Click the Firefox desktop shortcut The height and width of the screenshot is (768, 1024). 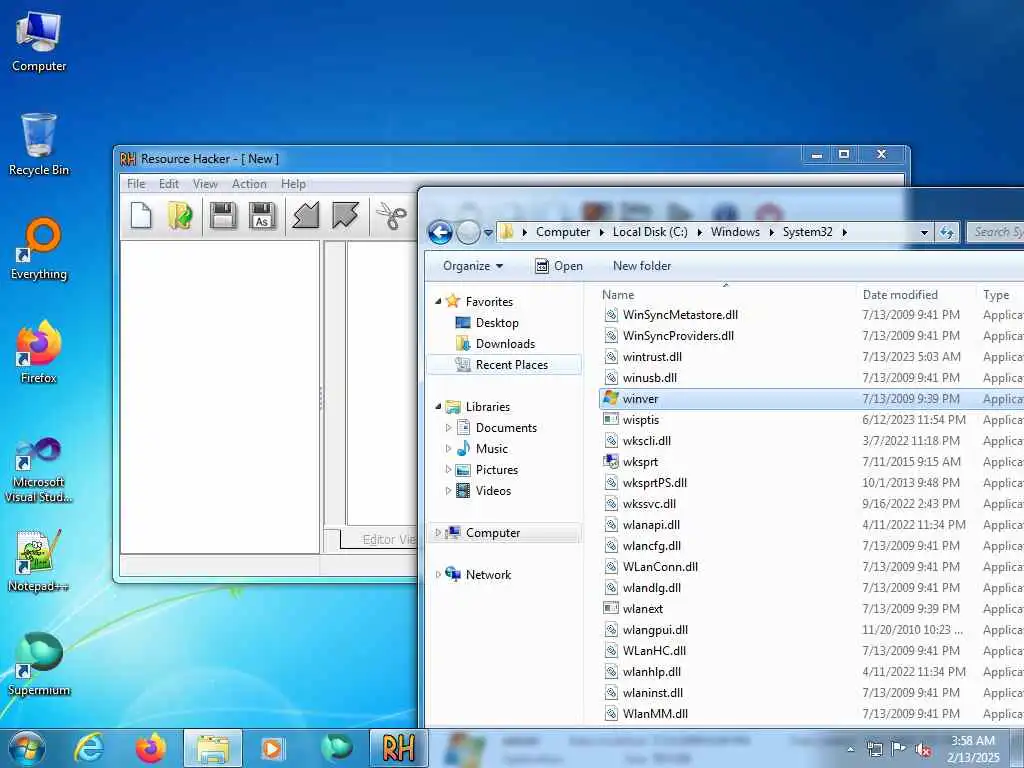click(39, 353)
